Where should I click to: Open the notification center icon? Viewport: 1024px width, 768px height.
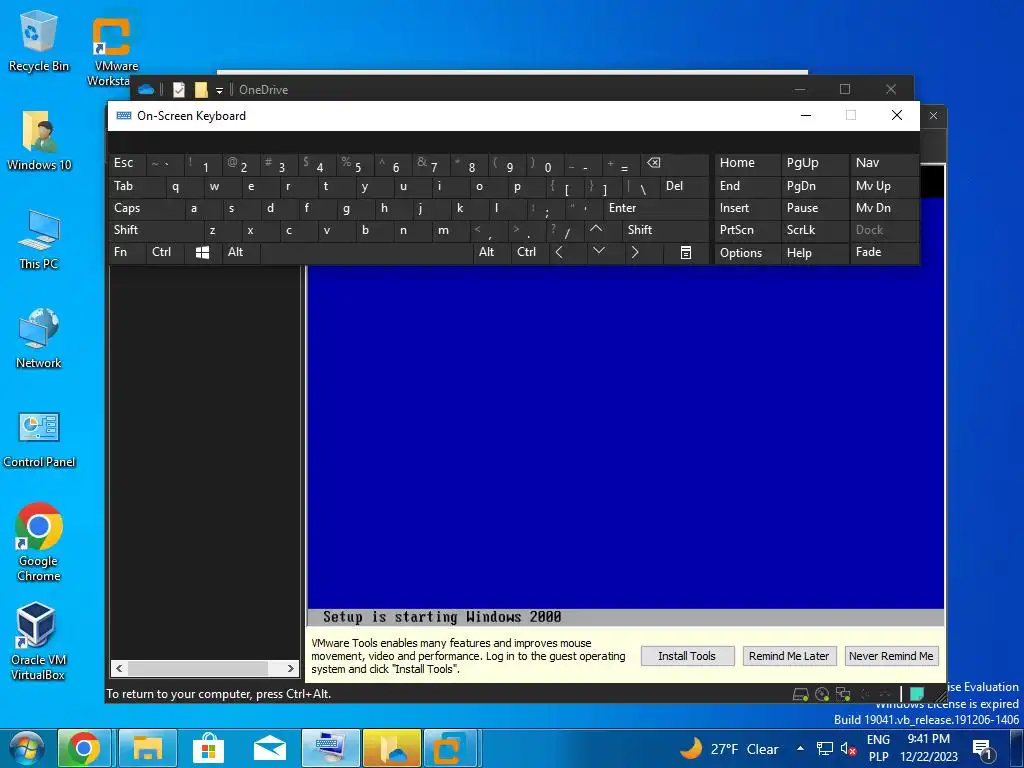click(984, 749)
